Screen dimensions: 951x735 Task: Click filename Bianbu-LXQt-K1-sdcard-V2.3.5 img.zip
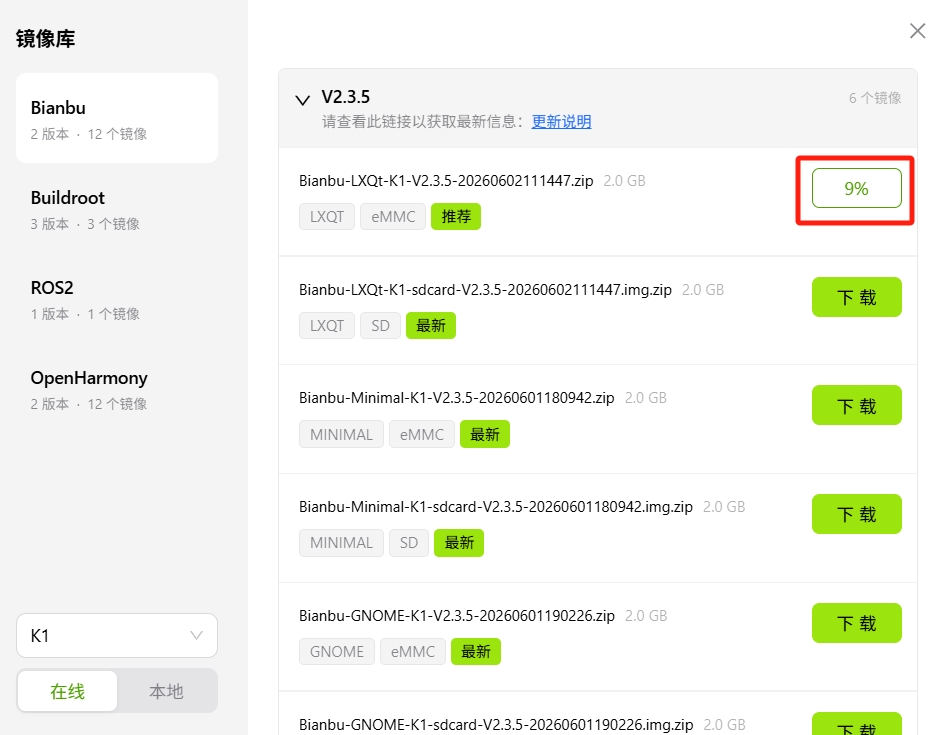(x=485, y=290)
